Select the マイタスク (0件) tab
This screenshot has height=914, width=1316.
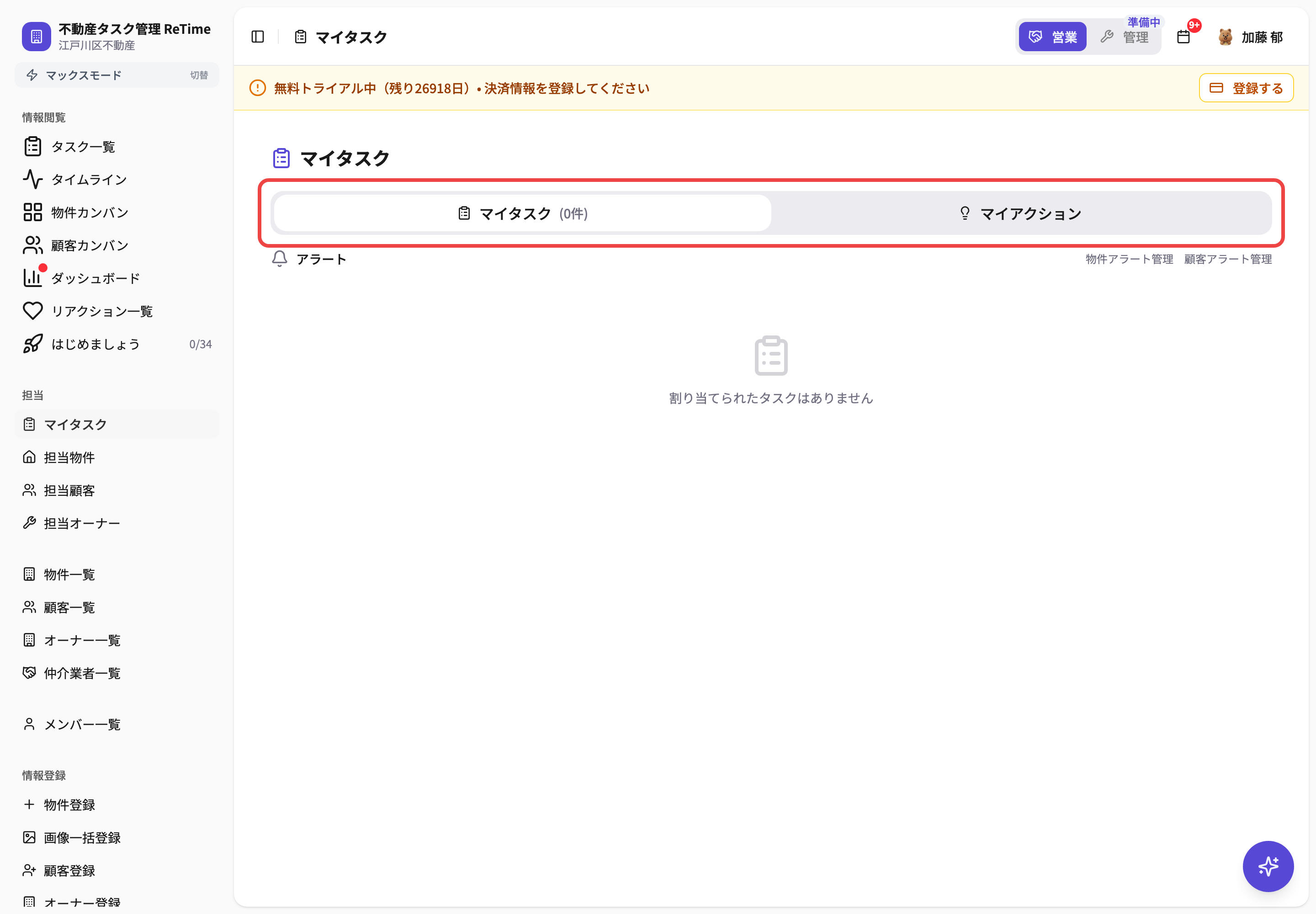tap(523, 213)
